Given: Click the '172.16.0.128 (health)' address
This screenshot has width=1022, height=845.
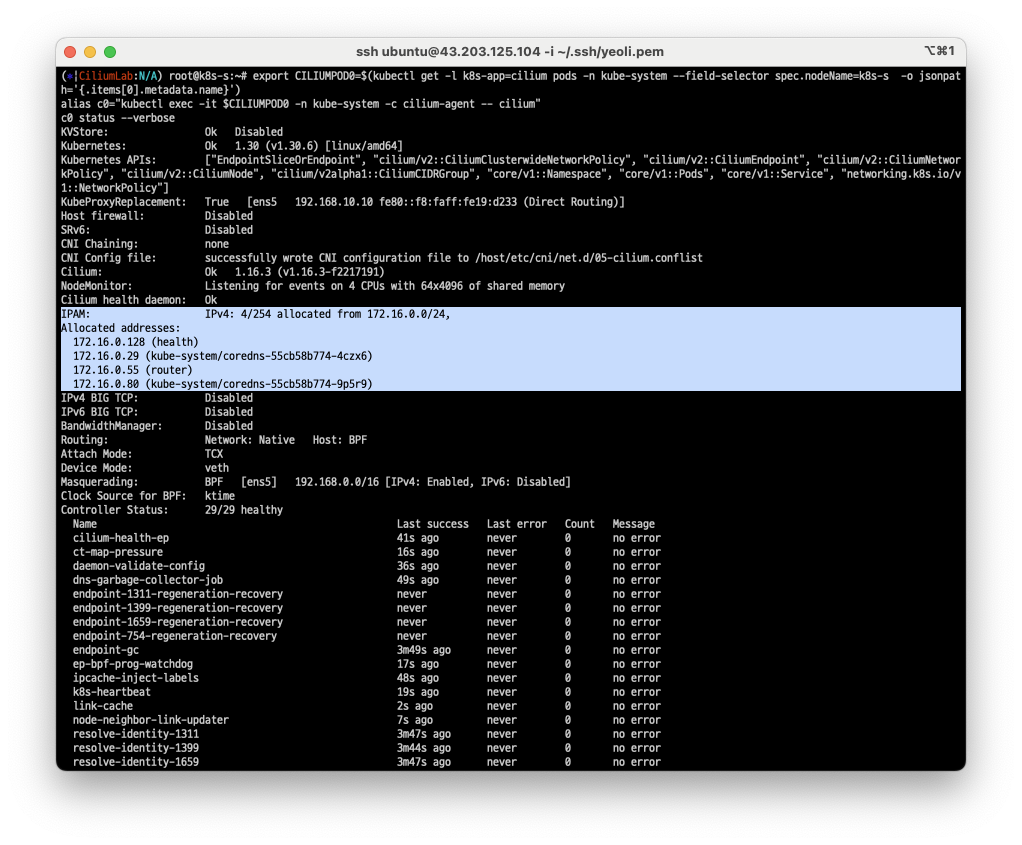Looking at the screenshot, I should (x=136, y=342).
